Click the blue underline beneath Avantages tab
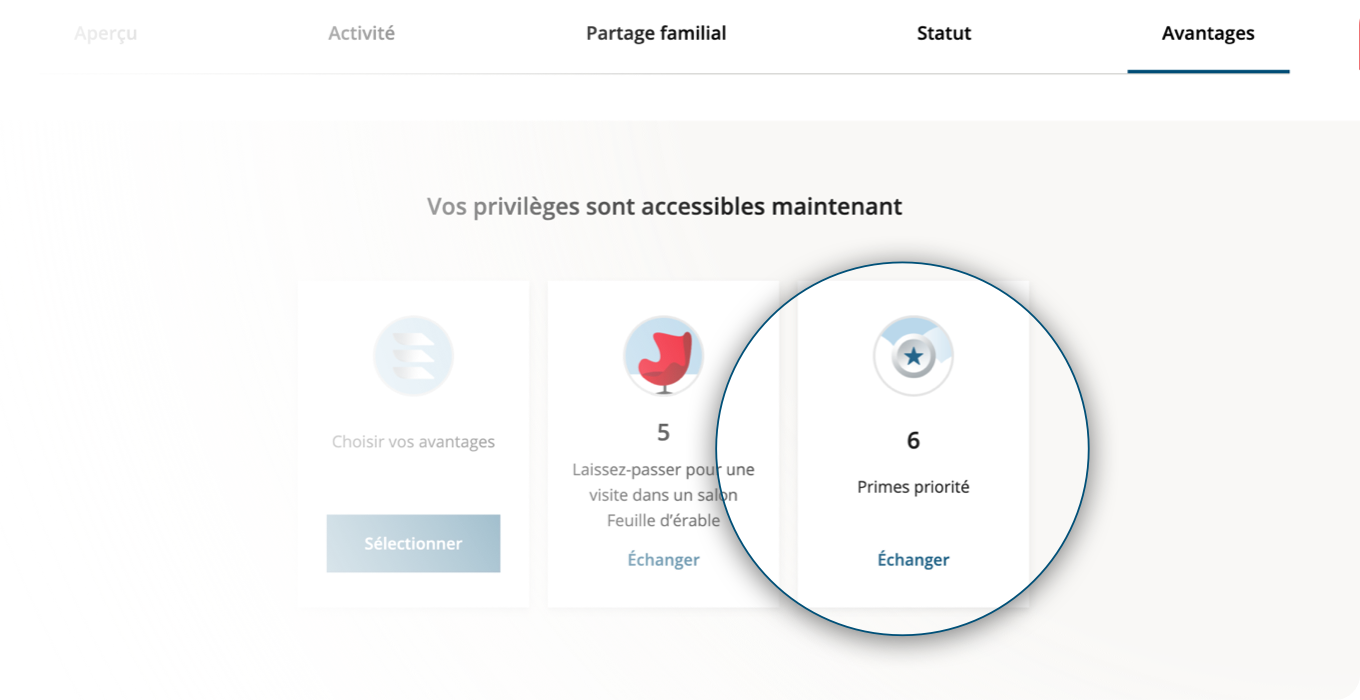Viewport: 1360px width, 700px height. pos(1208,71)
